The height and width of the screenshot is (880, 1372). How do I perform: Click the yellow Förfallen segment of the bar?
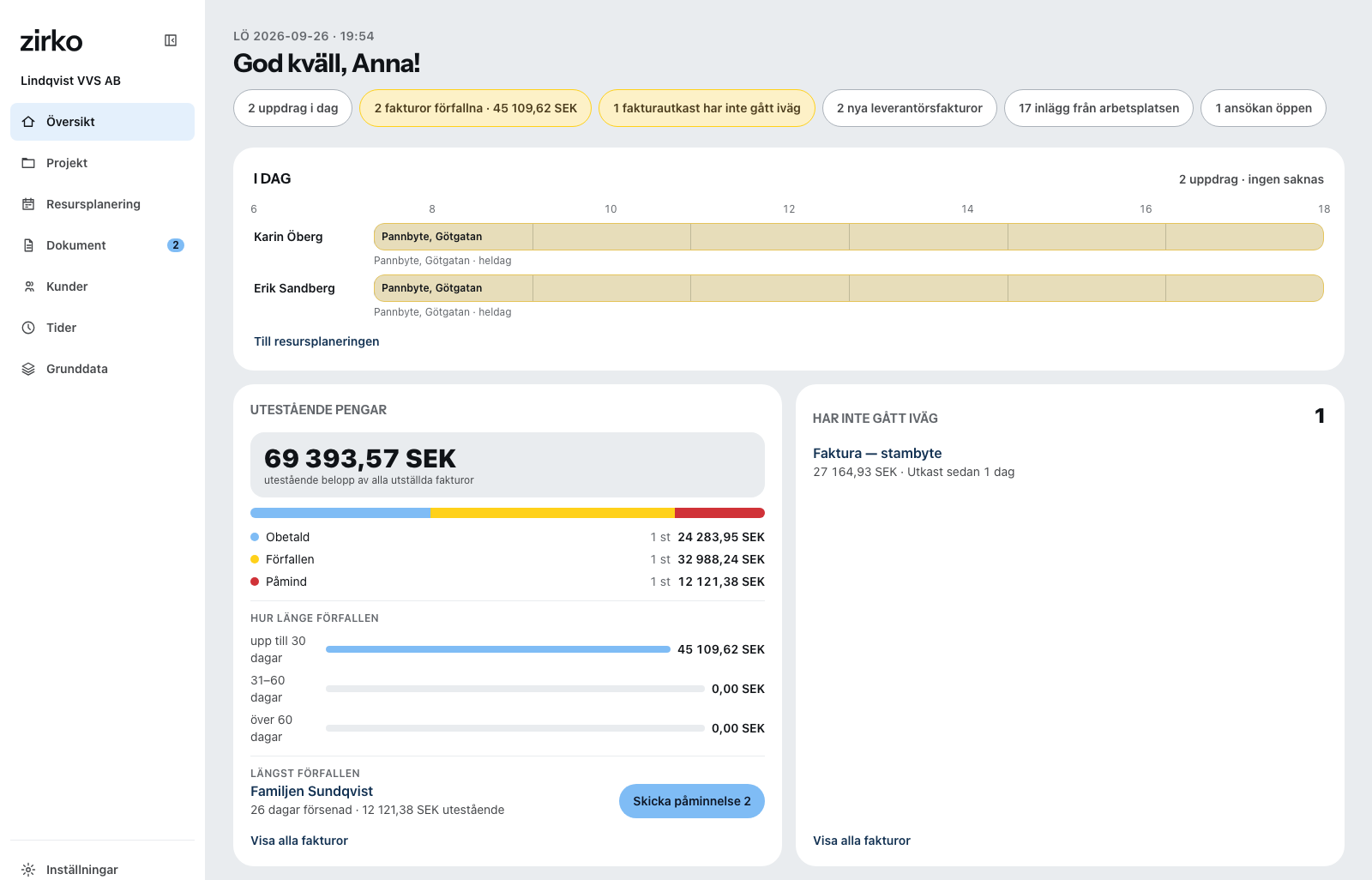pyautogui.click(x=552, y=513)
